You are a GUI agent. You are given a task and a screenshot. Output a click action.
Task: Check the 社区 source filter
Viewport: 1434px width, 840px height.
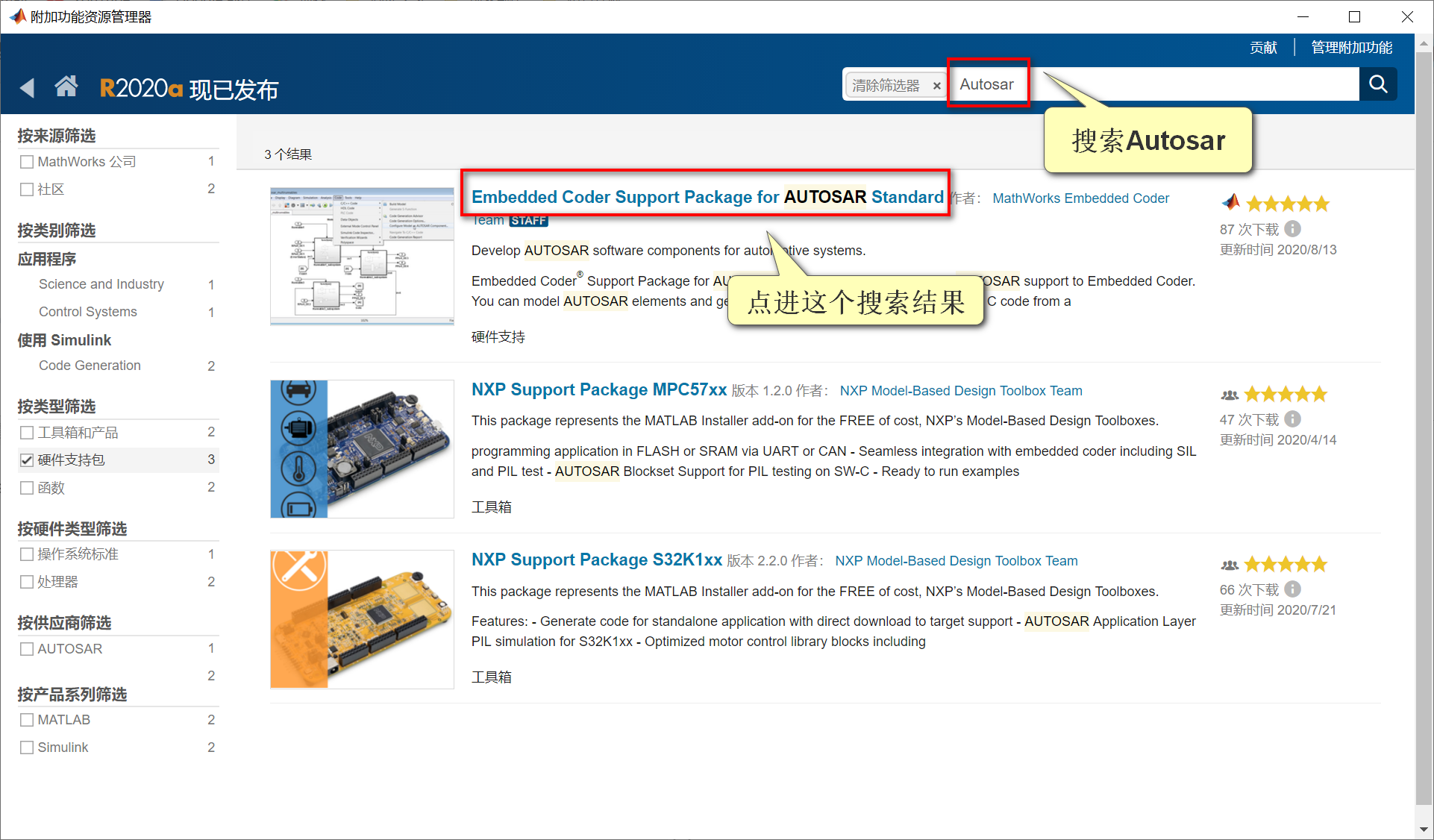tap(27, 189)
